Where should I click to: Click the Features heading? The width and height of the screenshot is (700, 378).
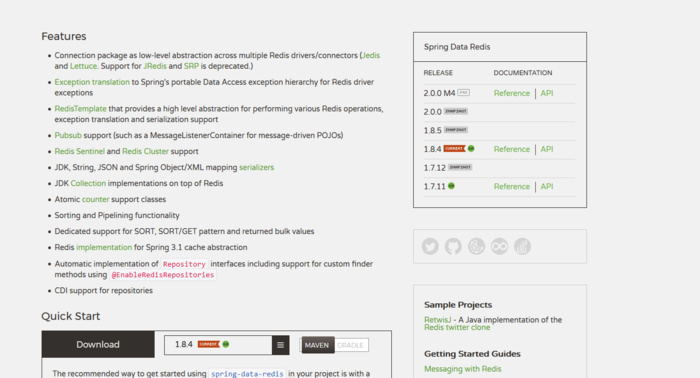click(64, 36)
